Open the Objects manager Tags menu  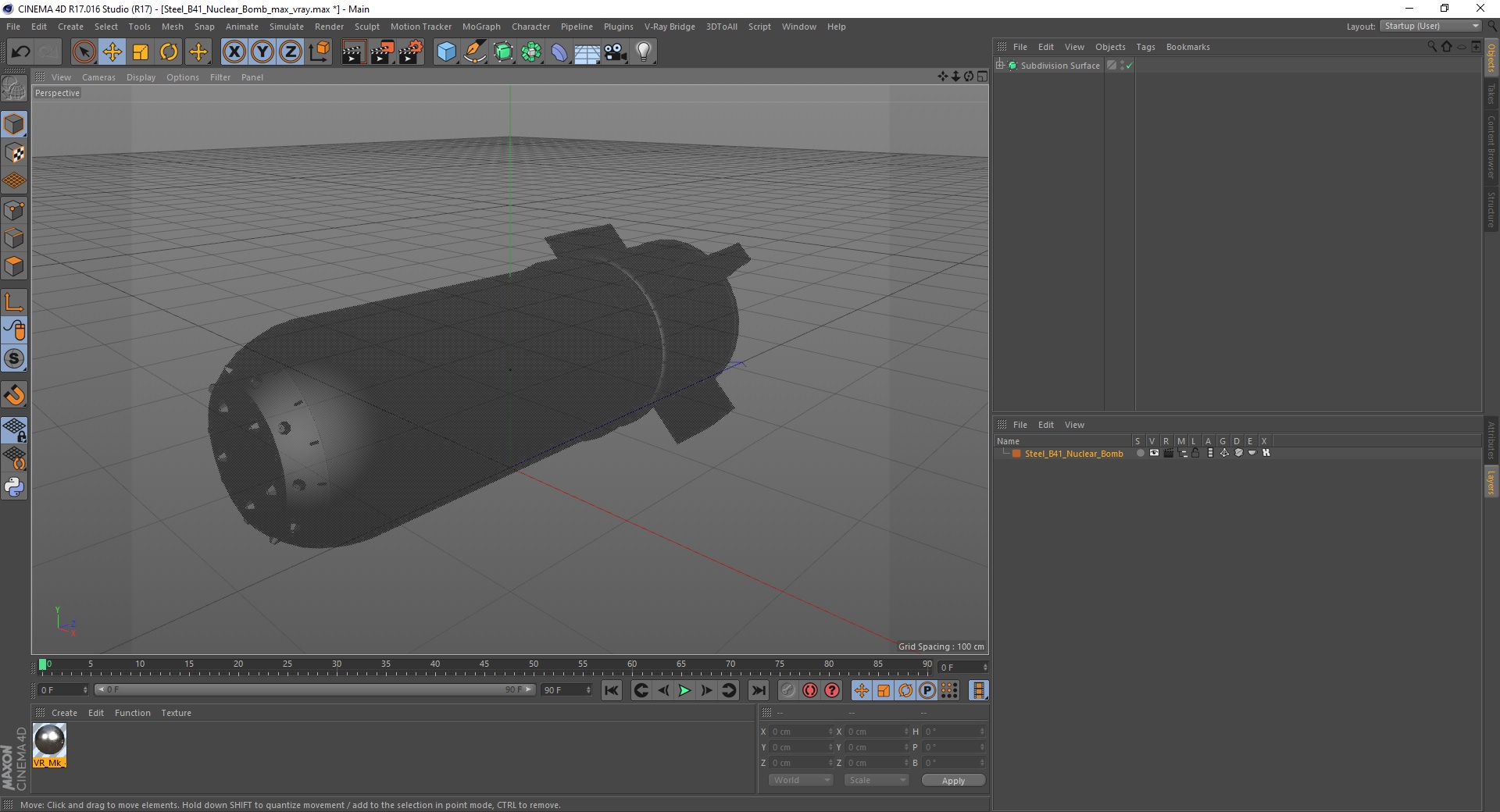(x=1145, y=47)
